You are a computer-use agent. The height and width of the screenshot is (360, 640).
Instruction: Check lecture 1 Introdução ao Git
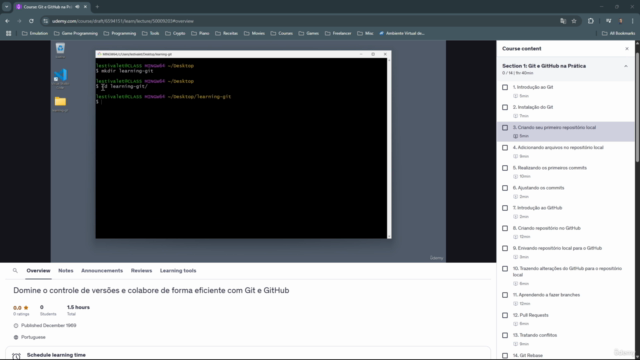coord(505,87)
